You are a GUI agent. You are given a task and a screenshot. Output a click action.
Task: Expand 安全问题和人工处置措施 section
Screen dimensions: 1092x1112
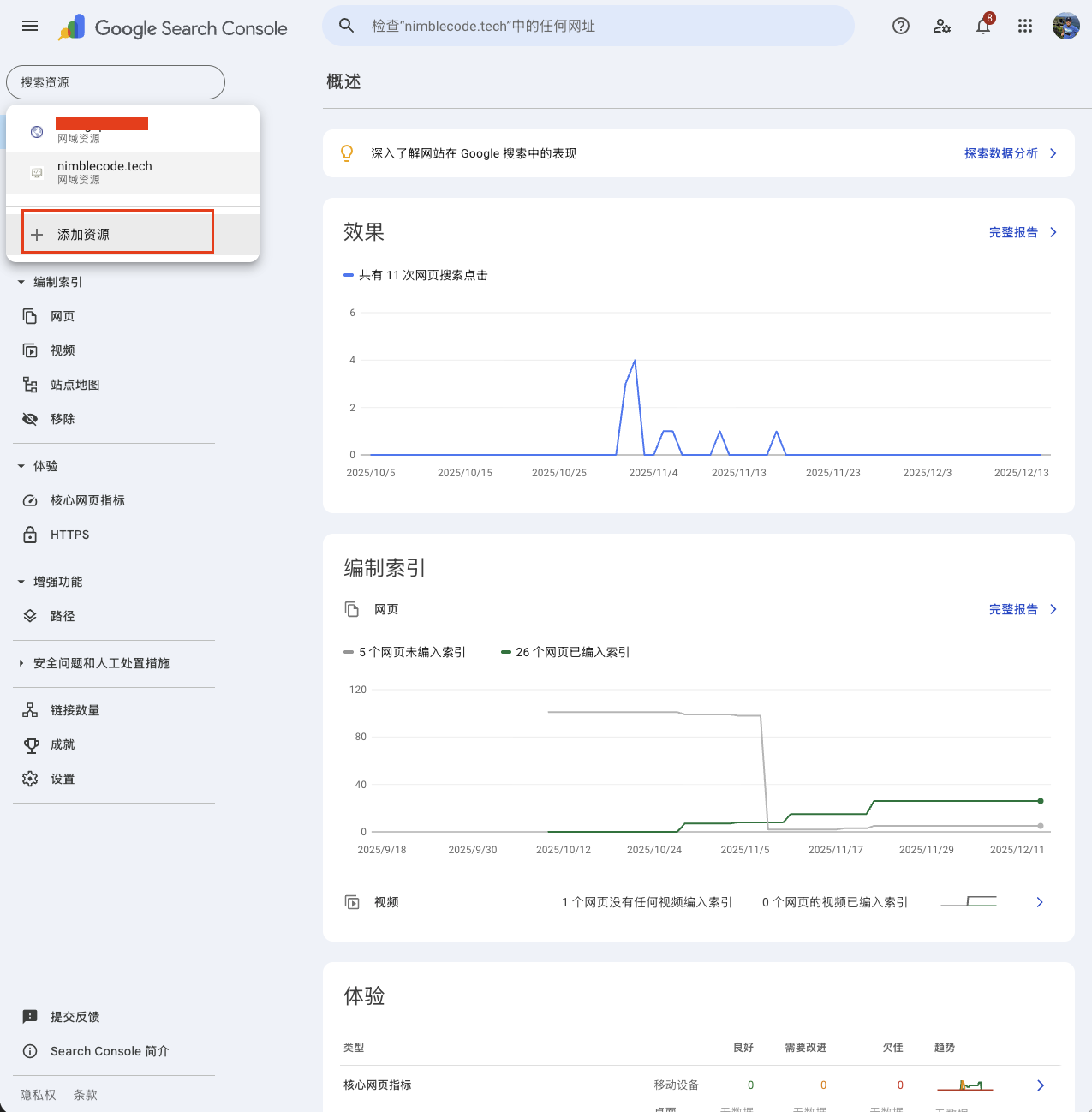click(21, 663)
